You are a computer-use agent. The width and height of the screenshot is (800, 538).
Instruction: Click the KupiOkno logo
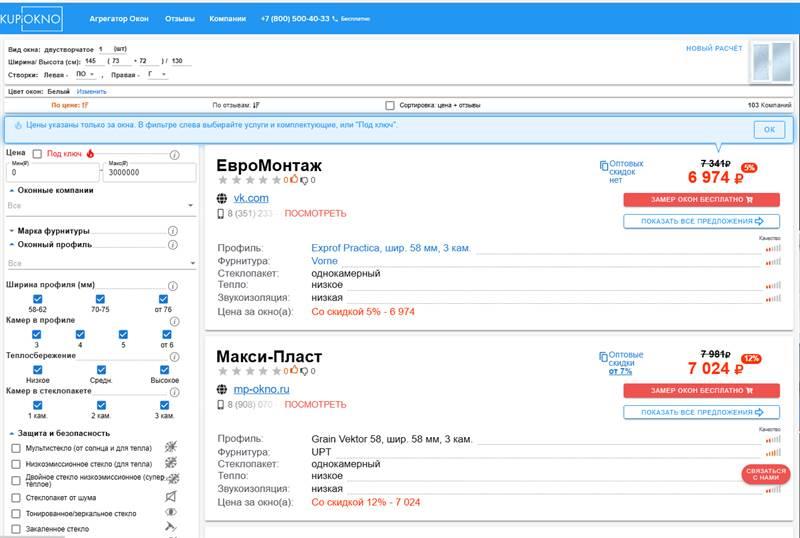click(31, 19)
